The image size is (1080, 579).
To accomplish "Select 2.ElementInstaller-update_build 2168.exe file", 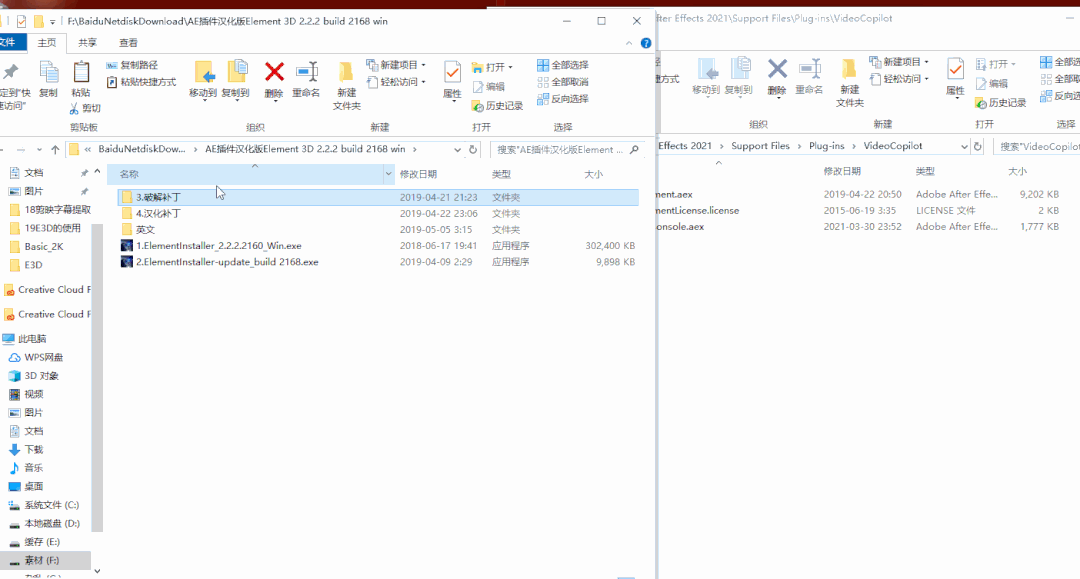I will click(x=378, y=262).
